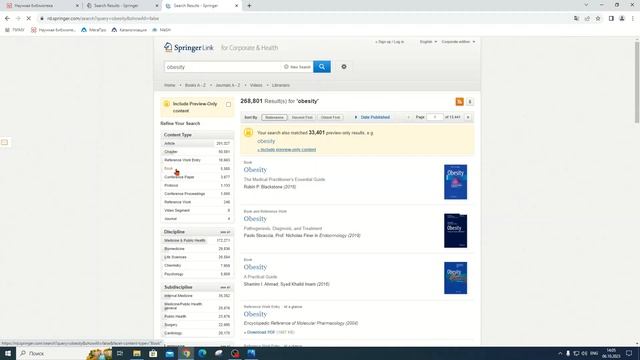Image resolution: width=640 pixels, height=360 pixels.
Task: Click the page number input box
Action: coord(435,117)
